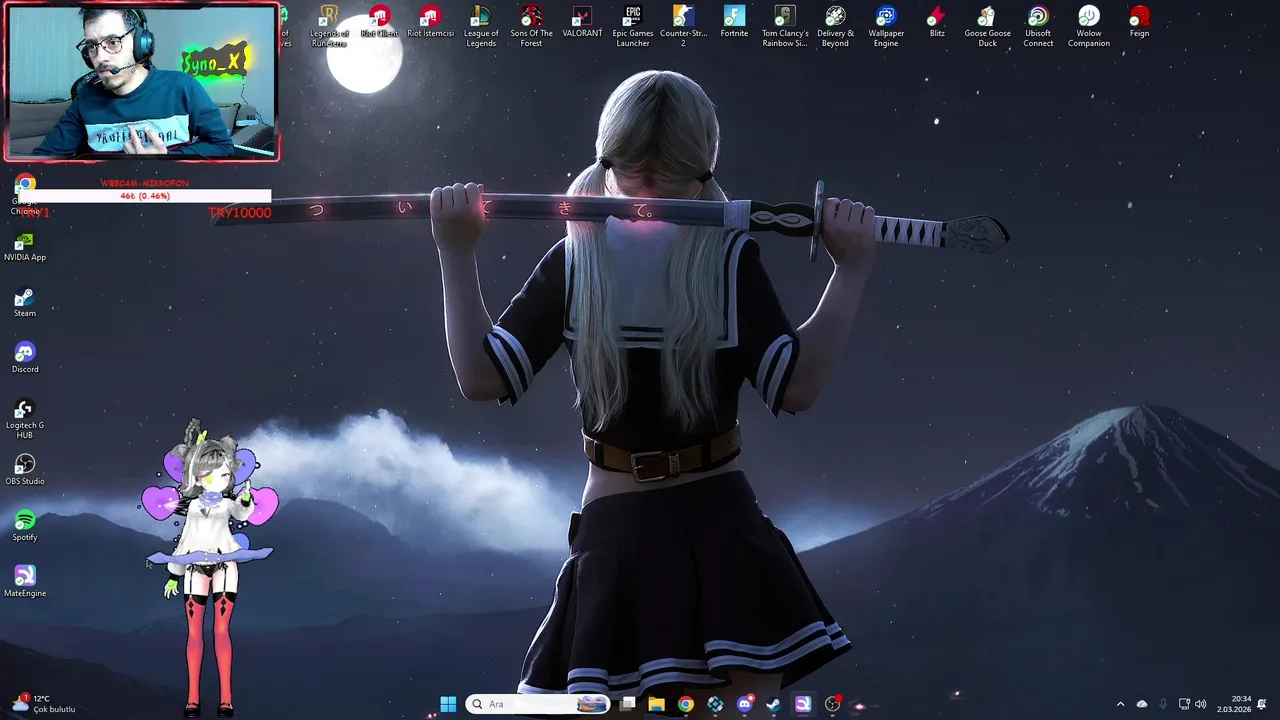Click the MateEngine anime character overlay

[207, 567]
